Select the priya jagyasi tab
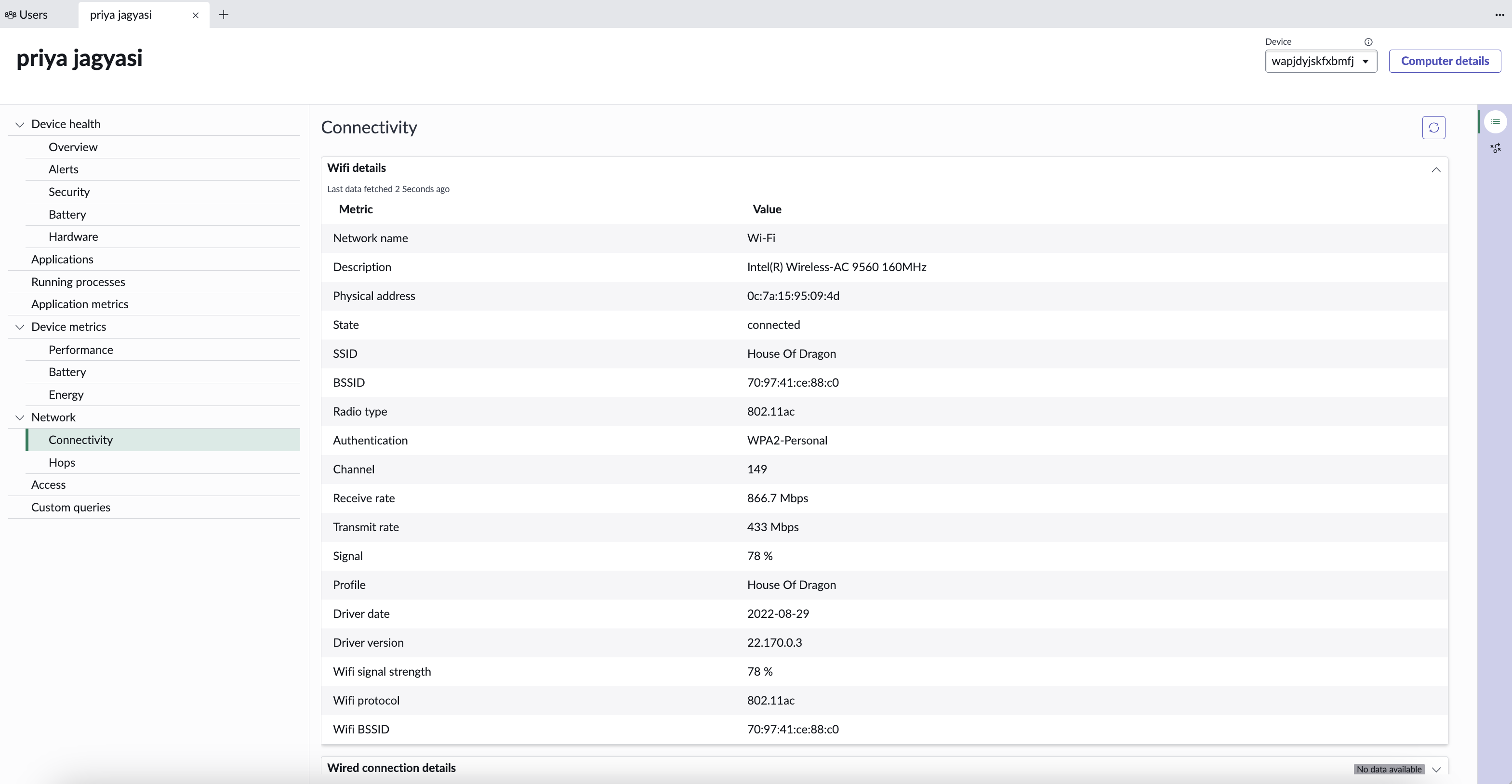 (x=121, y=14)
